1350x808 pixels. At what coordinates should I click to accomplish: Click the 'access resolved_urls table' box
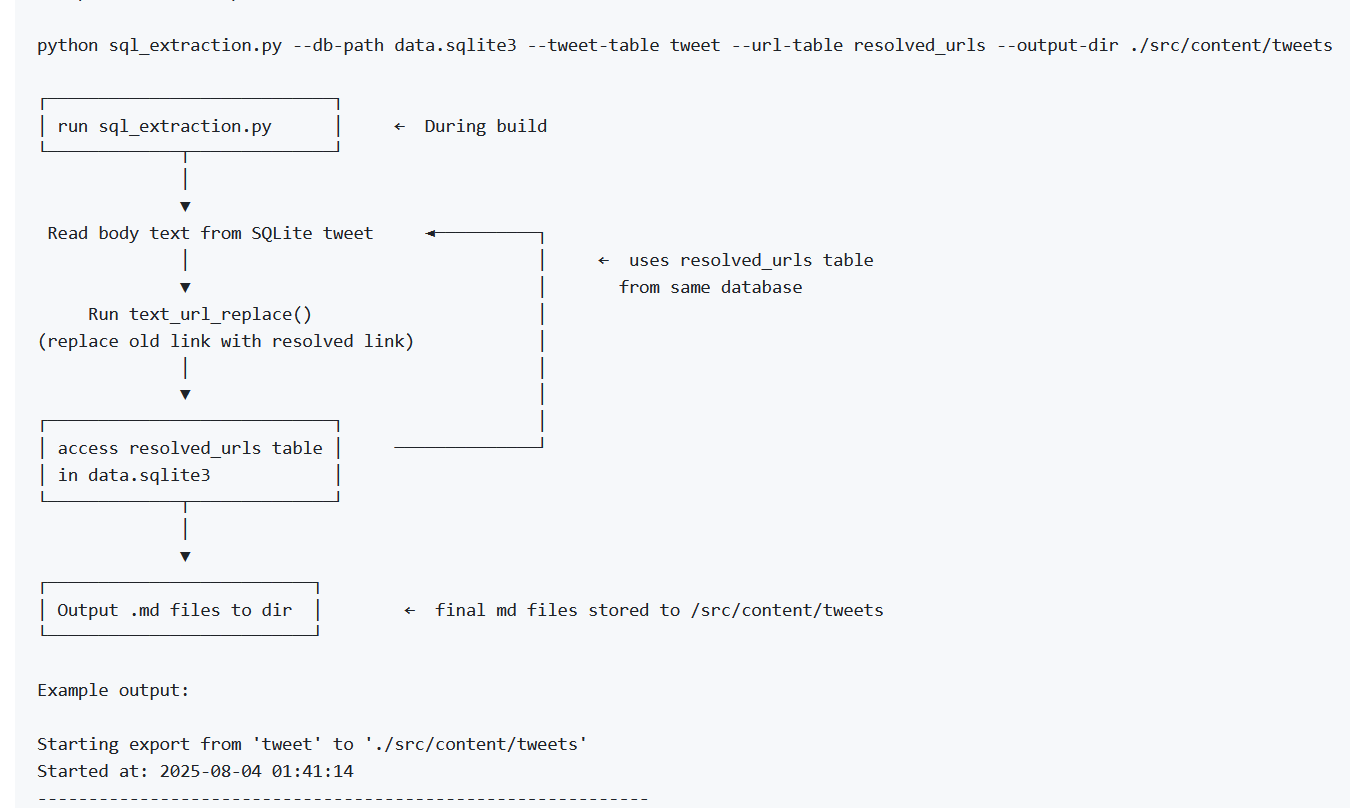click(190, 461)
